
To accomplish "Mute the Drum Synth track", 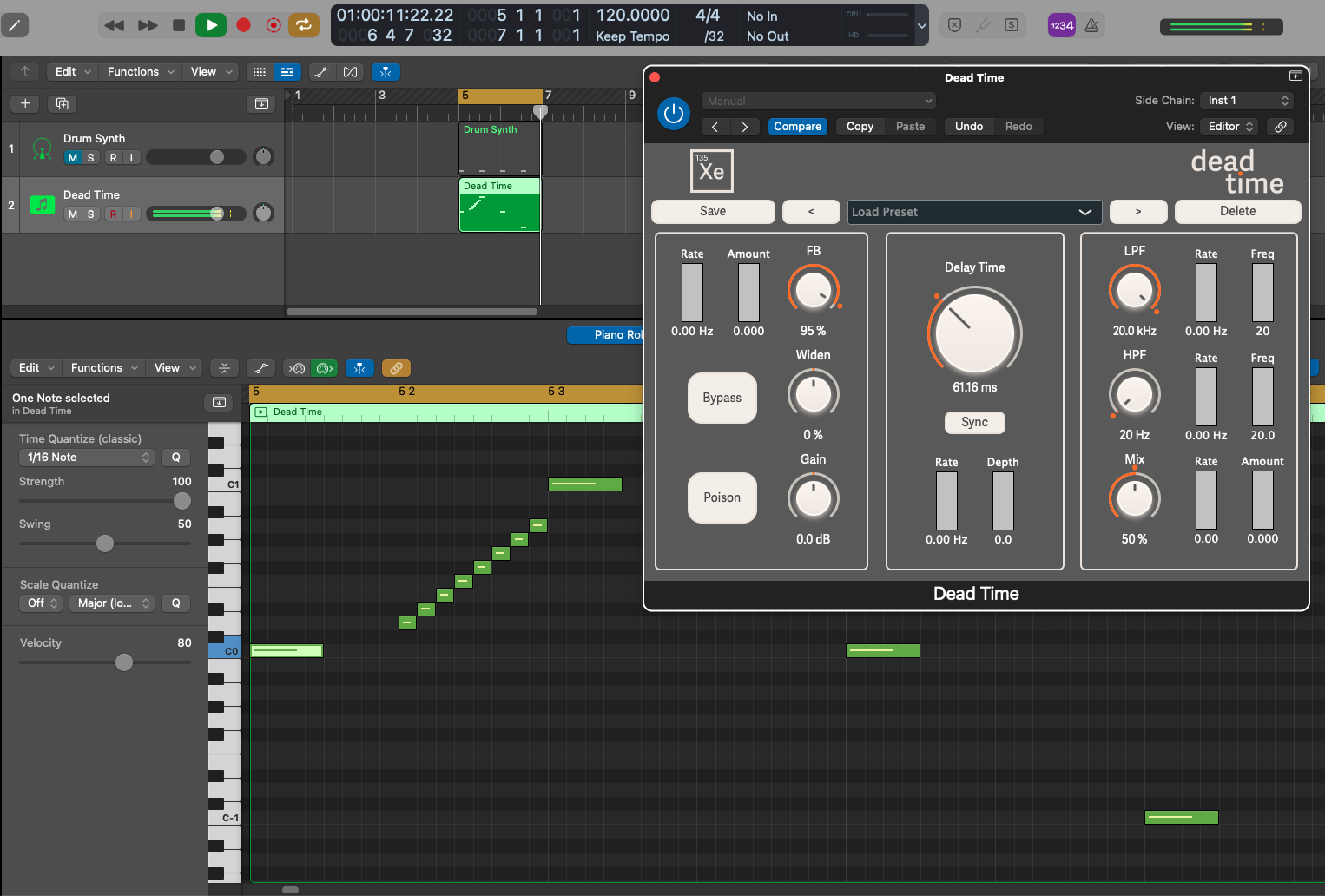I will pos(73,157).
